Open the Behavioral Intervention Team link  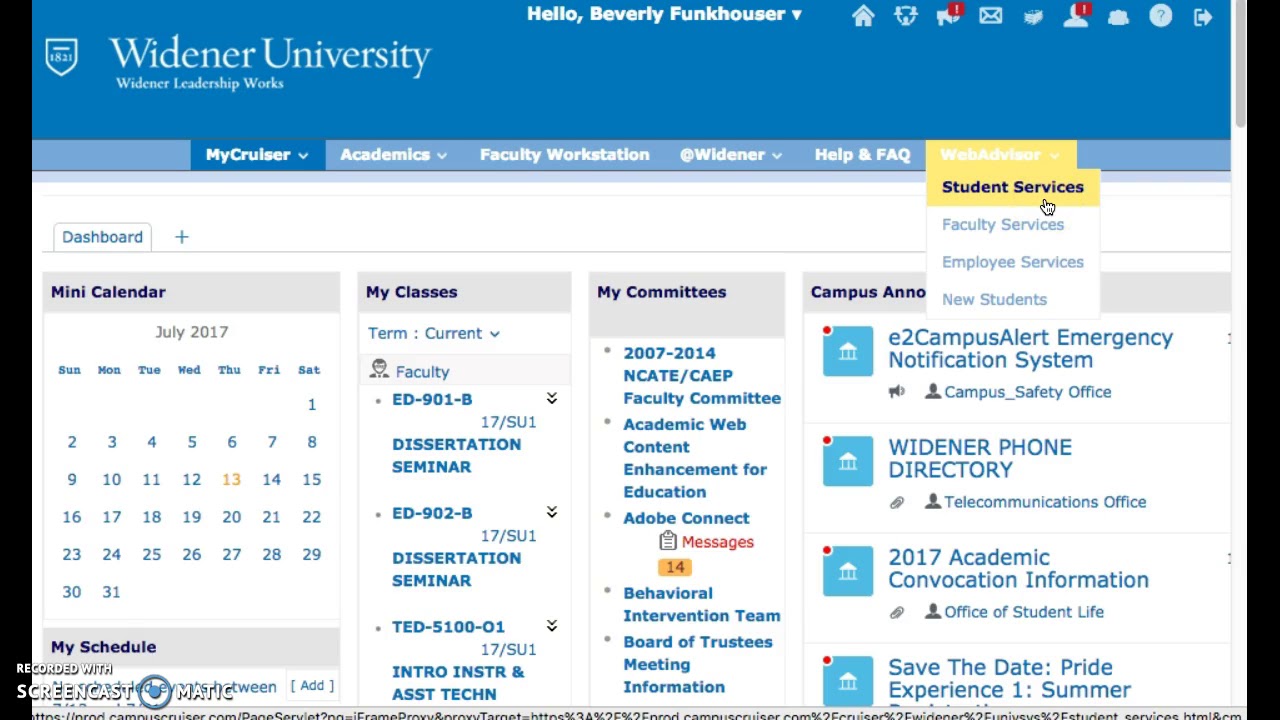[x=702, y=604]
